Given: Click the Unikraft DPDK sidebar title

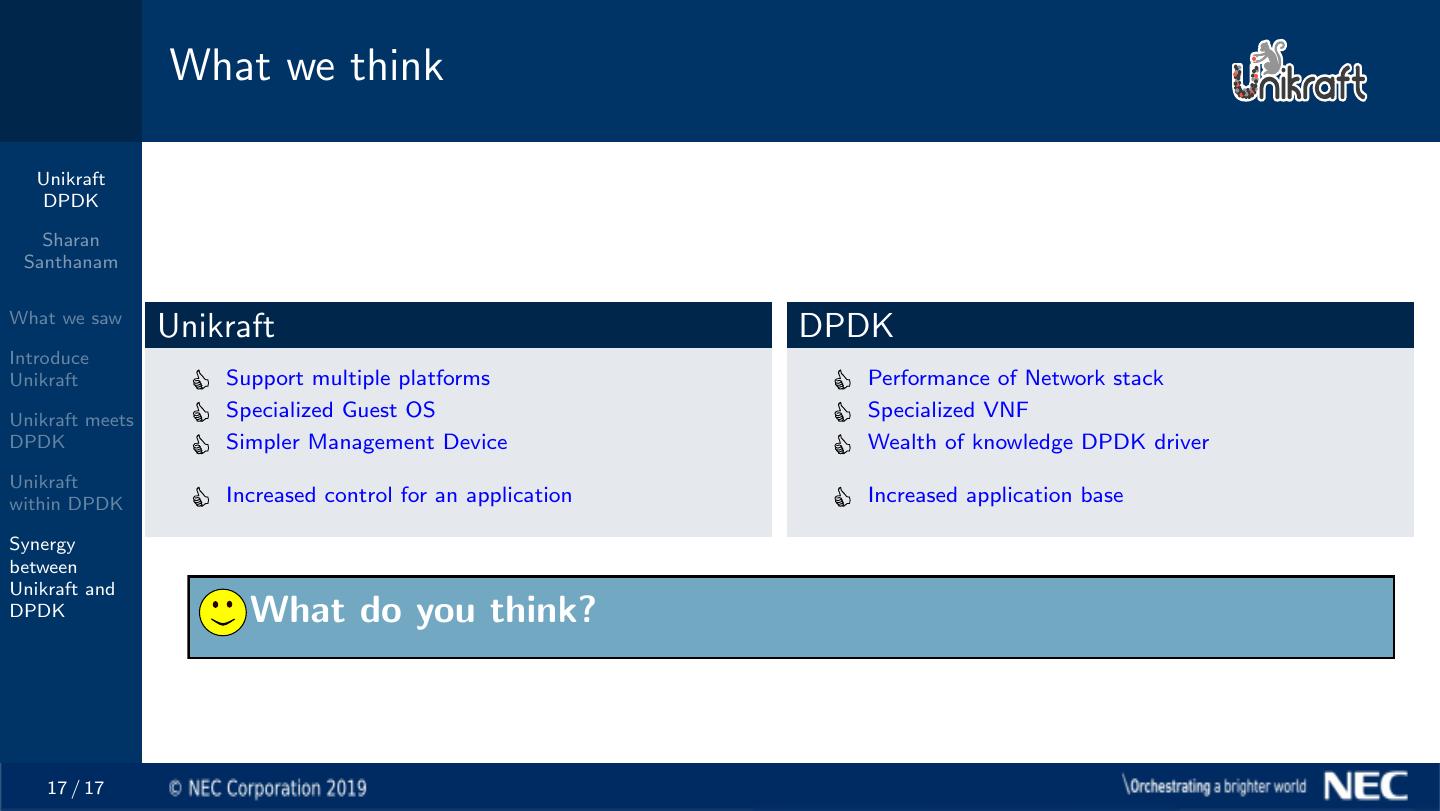Looking at the screenshot, I should coord(71,190).
